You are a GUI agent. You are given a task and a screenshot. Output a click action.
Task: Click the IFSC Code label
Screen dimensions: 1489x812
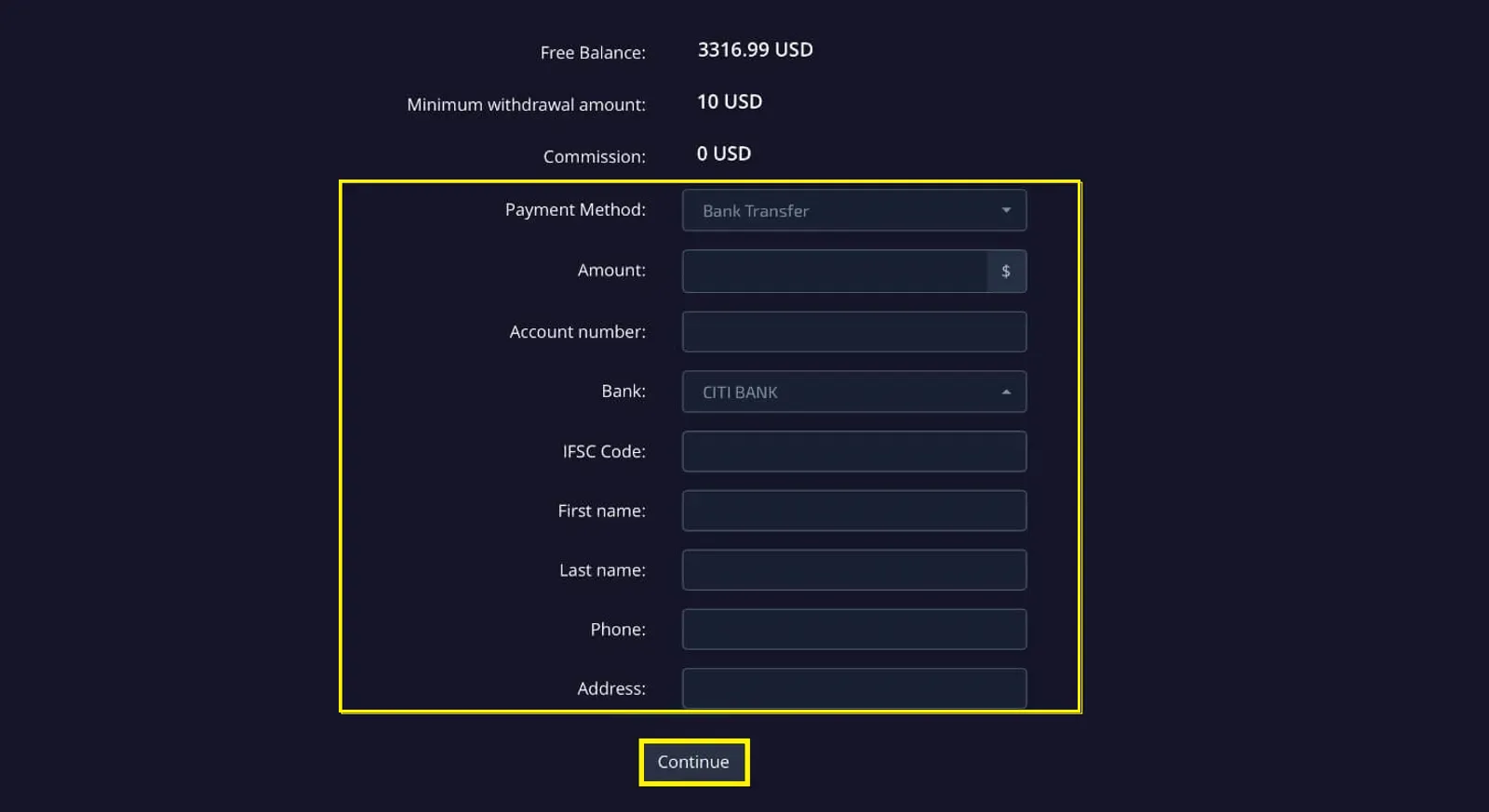coord(603,451)
